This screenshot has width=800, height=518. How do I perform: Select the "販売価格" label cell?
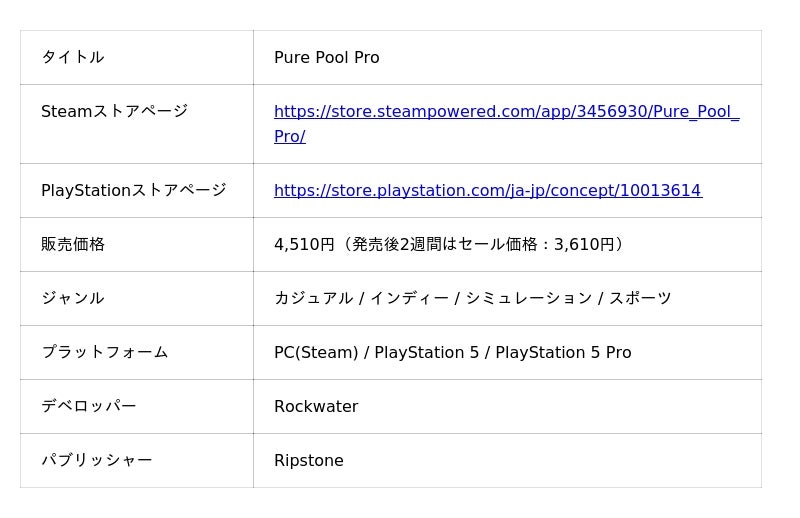(x=72, y=244)
